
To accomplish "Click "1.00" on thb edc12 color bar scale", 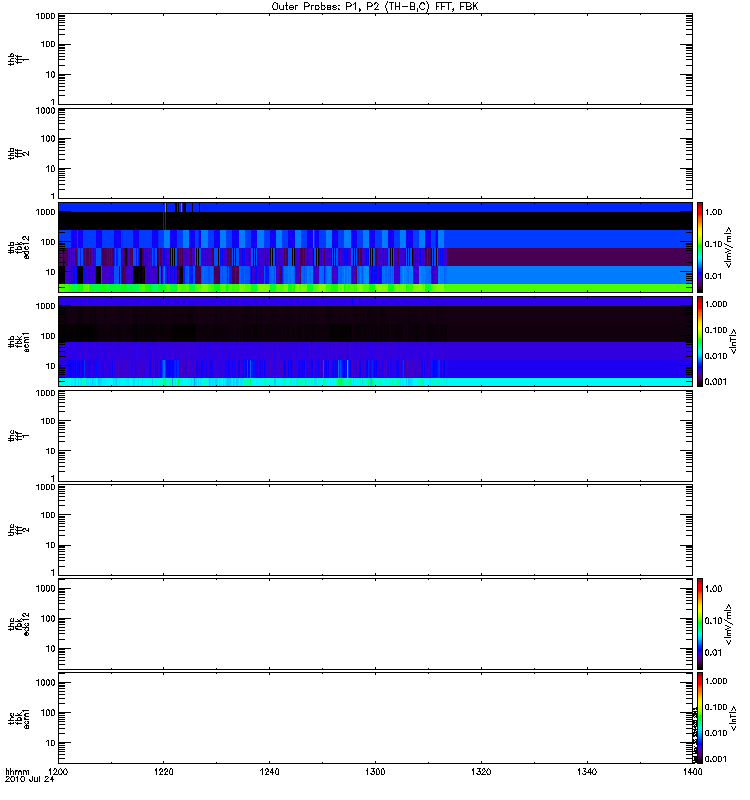I will click(713, 212).
